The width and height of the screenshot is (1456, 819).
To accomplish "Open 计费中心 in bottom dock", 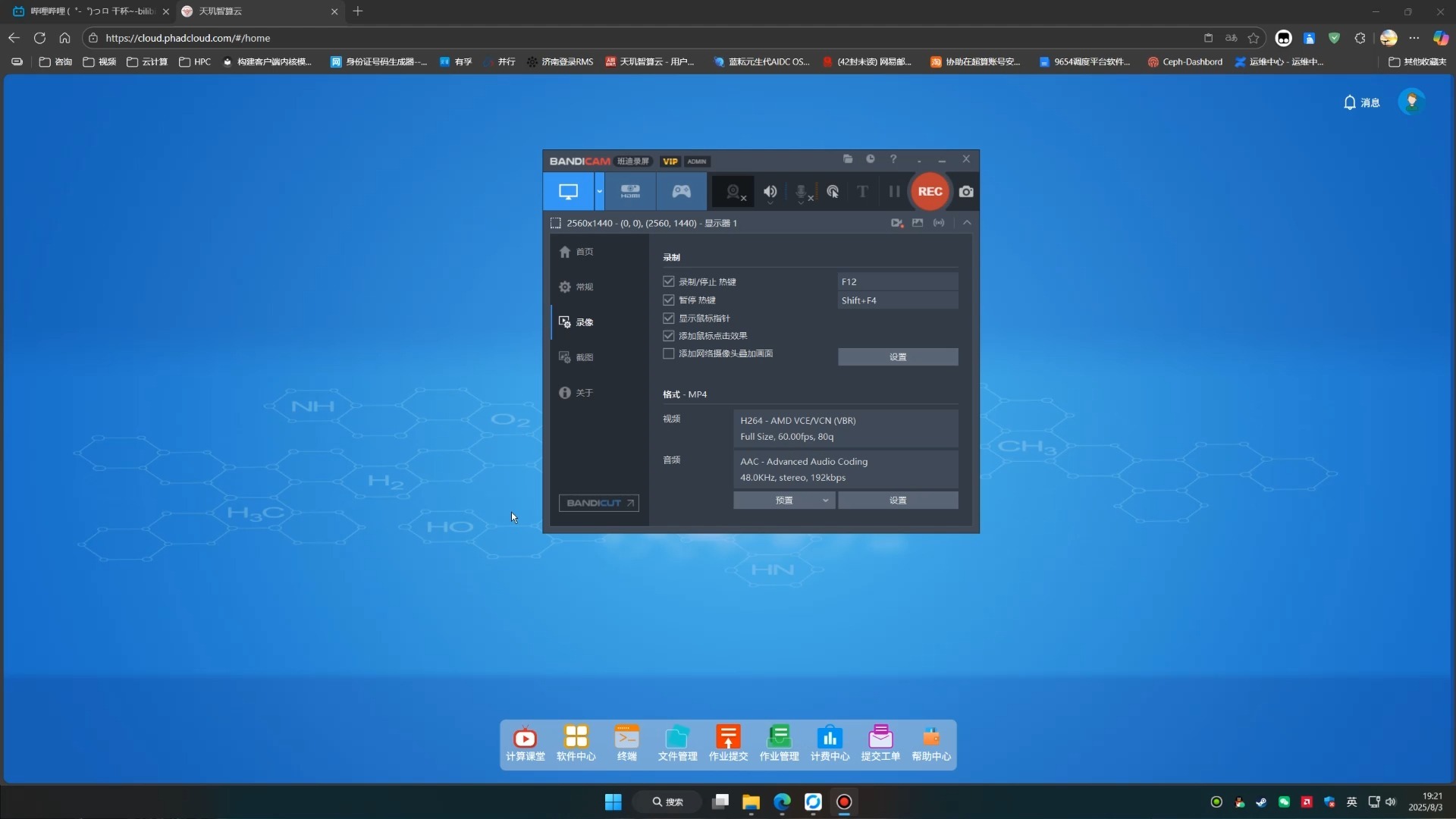I will click(x=830, y=744).
